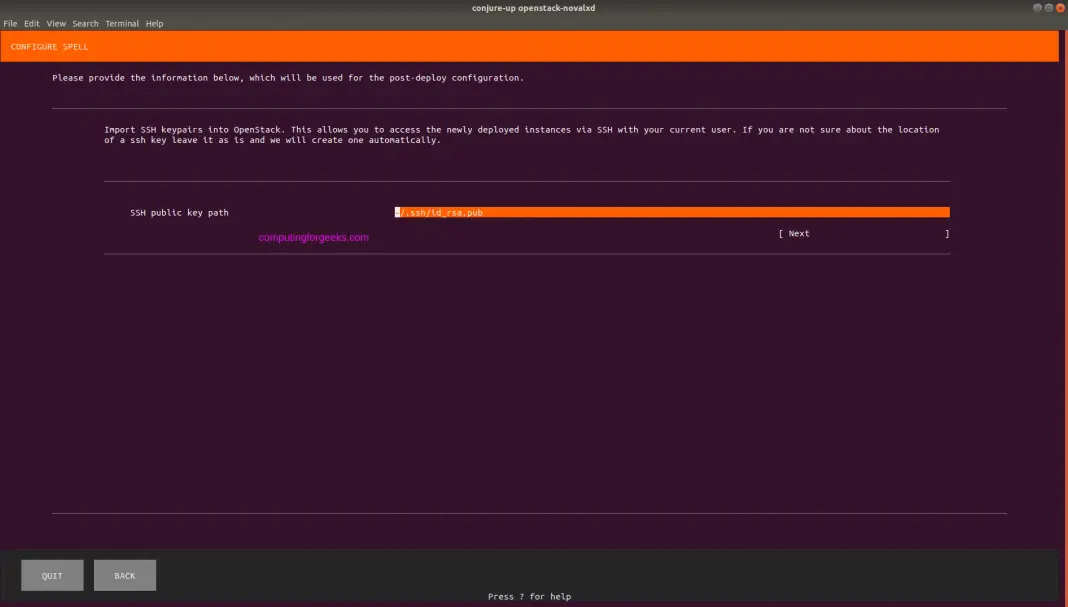Click the conjure-up openstack-novalxd title bar
Viewport: 1068px width, 607px height.
(533, 7)
